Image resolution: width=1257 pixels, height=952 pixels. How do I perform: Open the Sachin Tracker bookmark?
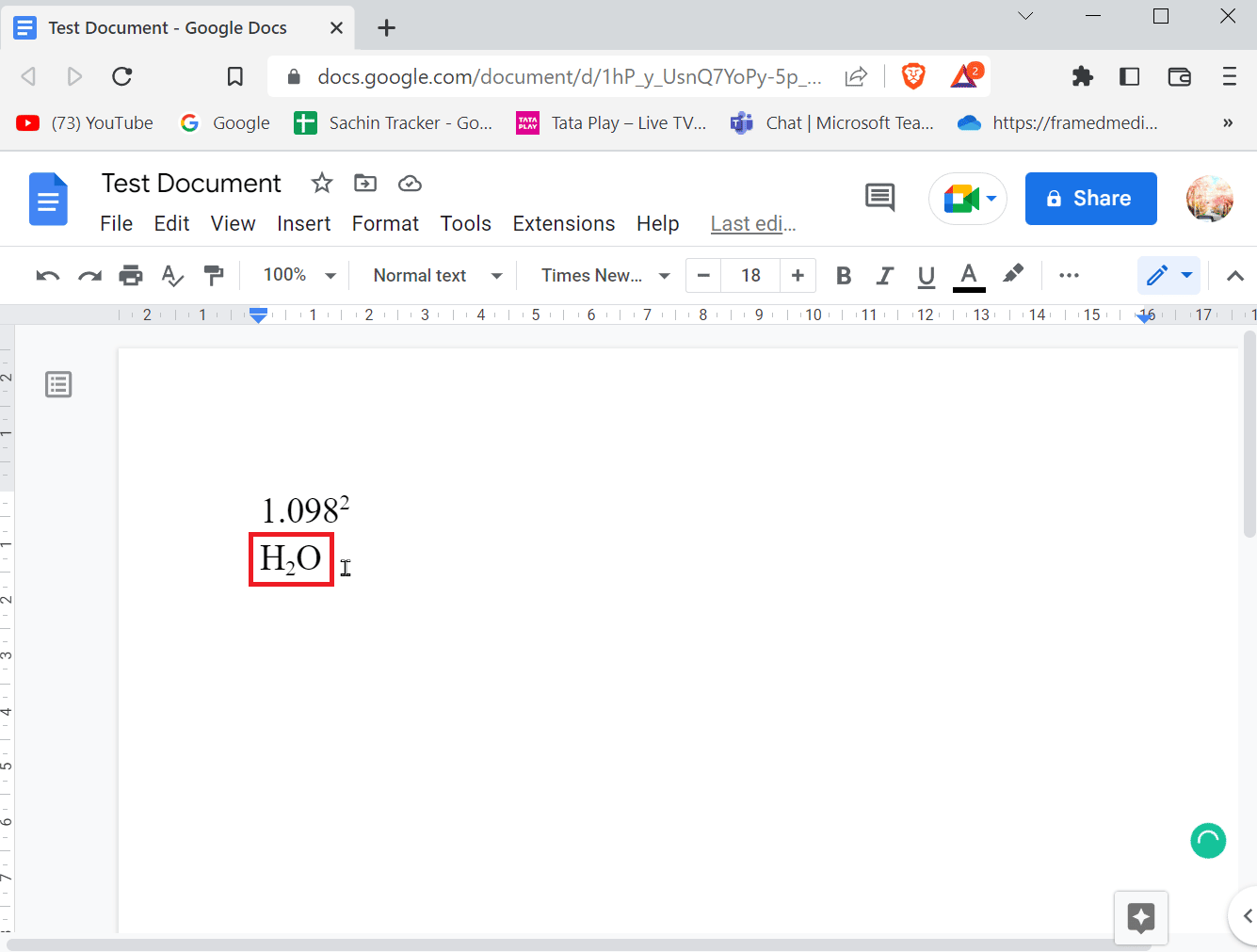[394, 123]
